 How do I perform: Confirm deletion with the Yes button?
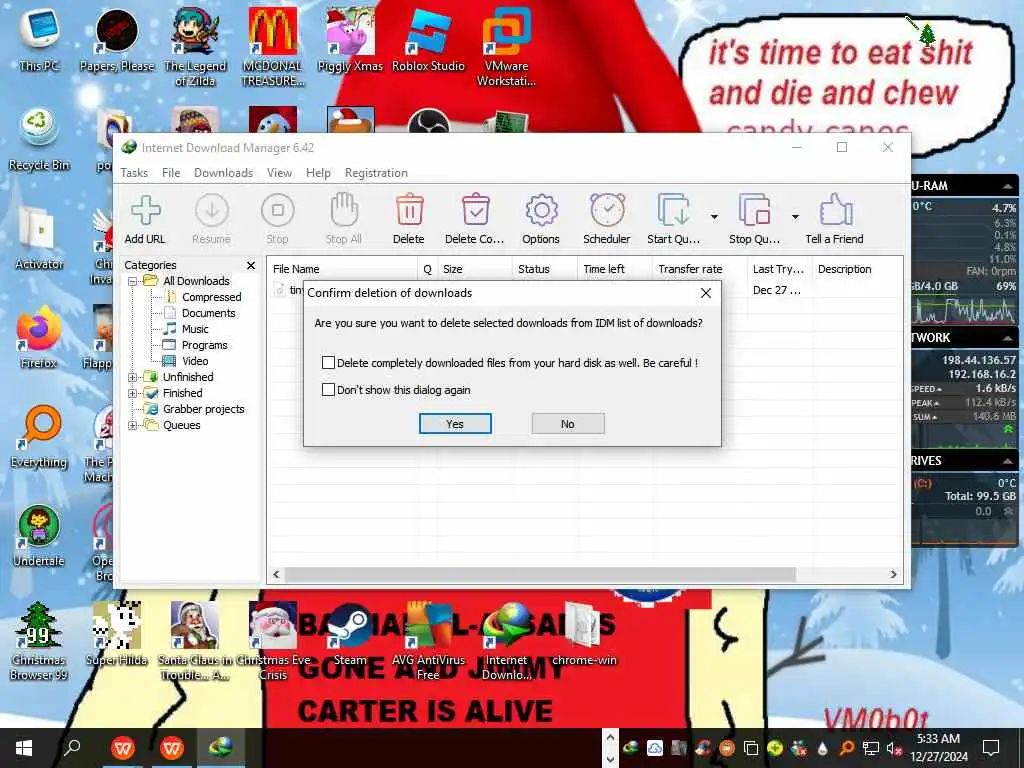tap(455, 424)
